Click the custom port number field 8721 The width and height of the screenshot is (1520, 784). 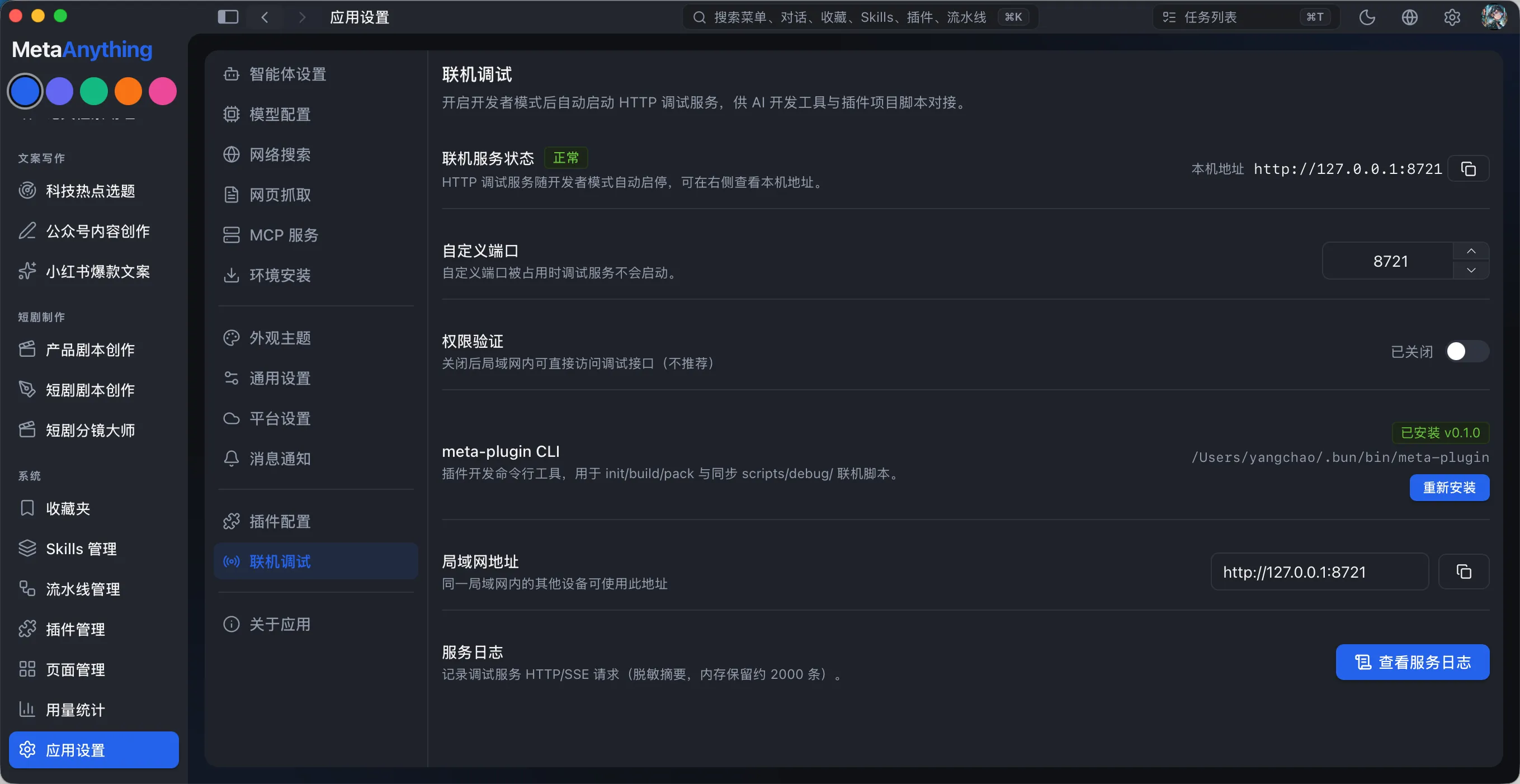click(1388, 261)
